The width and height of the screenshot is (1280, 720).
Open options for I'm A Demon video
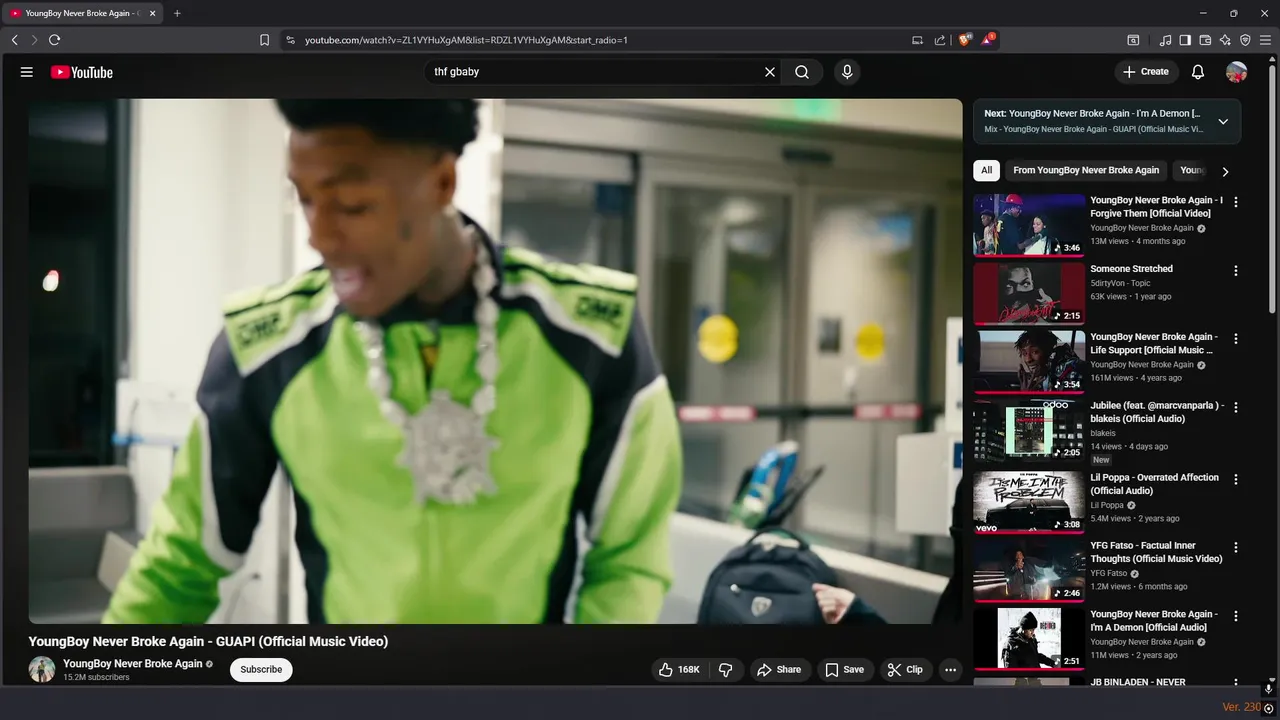pyautogui.click(x=1236, y=616)
